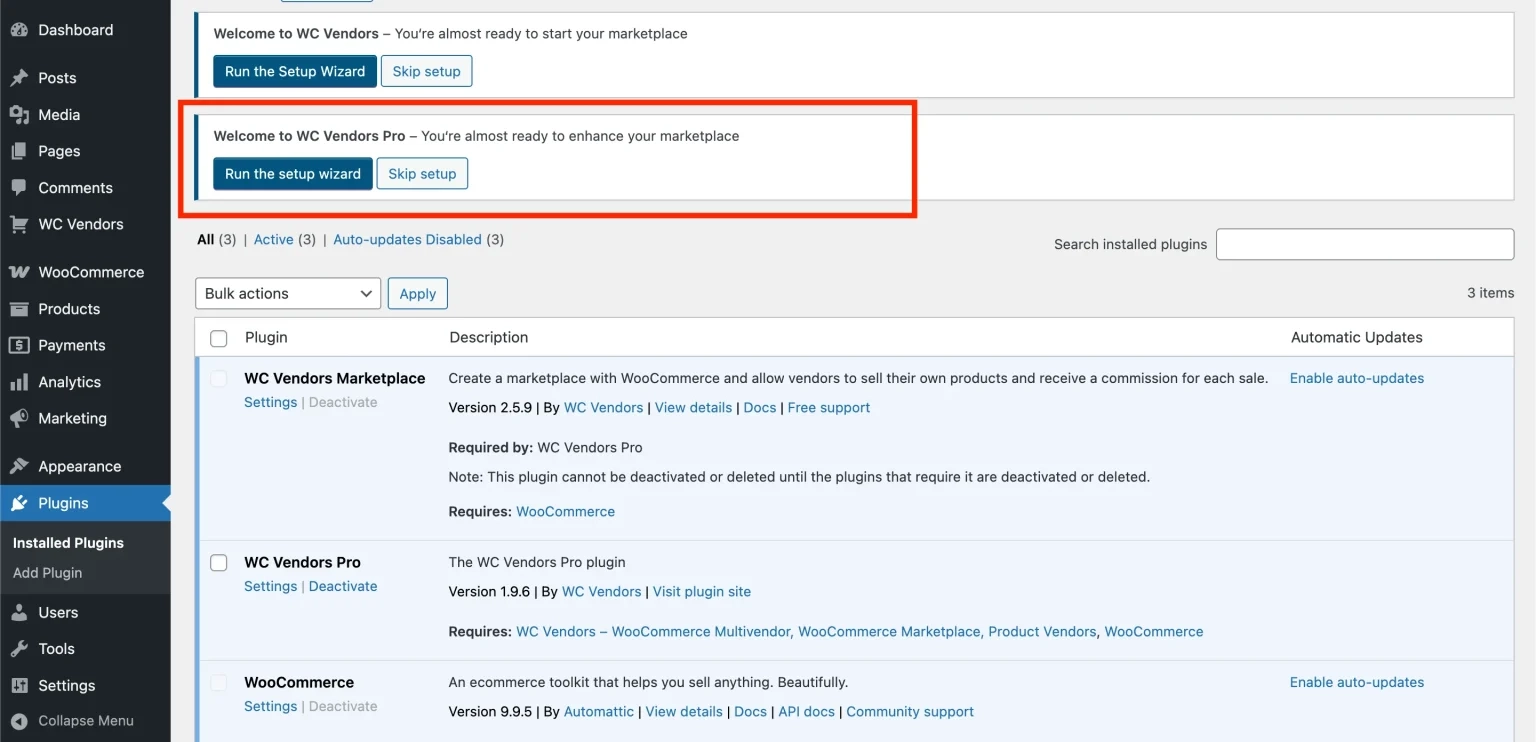Open Docs link in the WooCommerce row

pos(751,711)
